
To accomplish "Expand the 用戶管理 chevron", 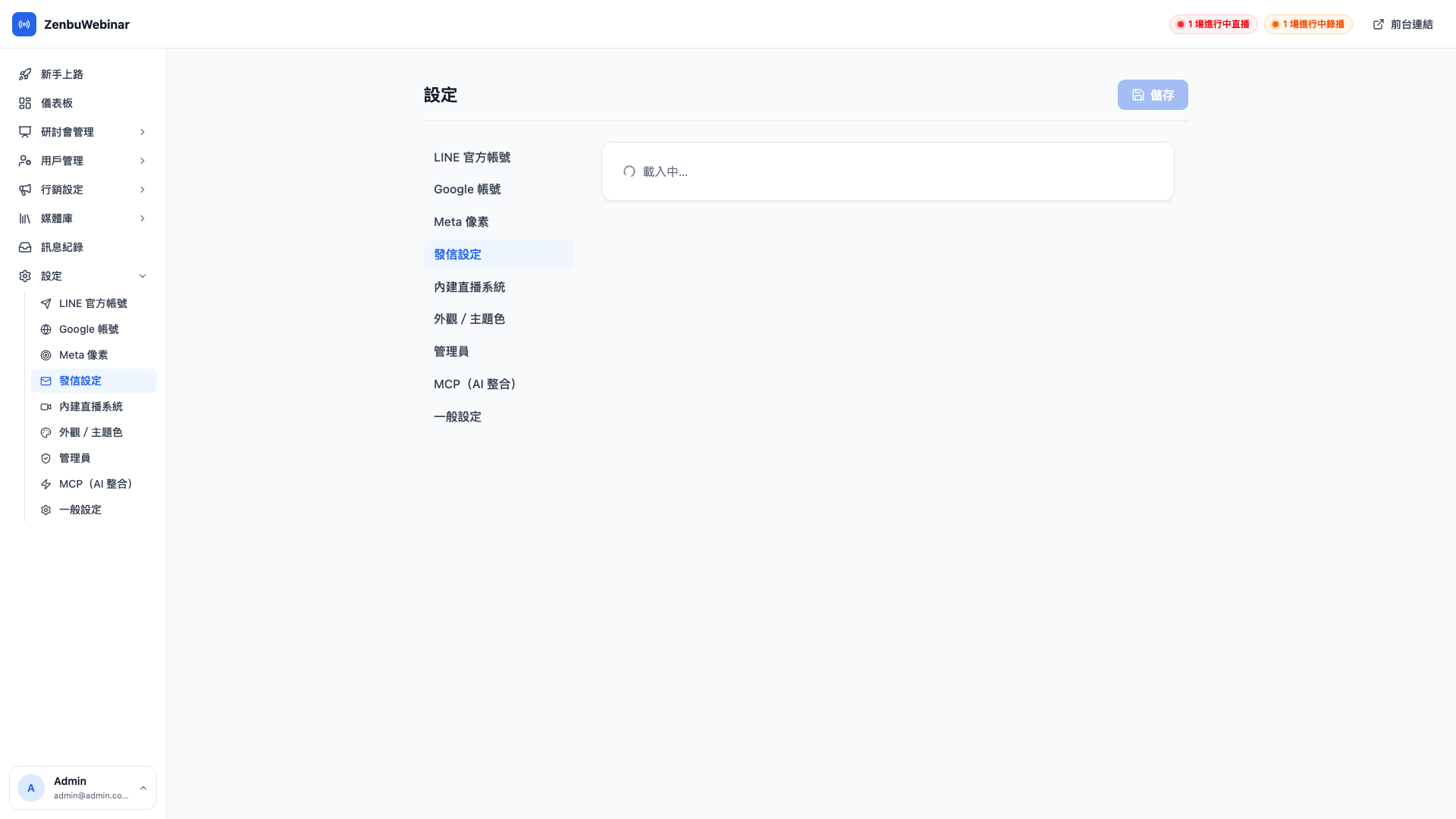I will click(143, 161).
